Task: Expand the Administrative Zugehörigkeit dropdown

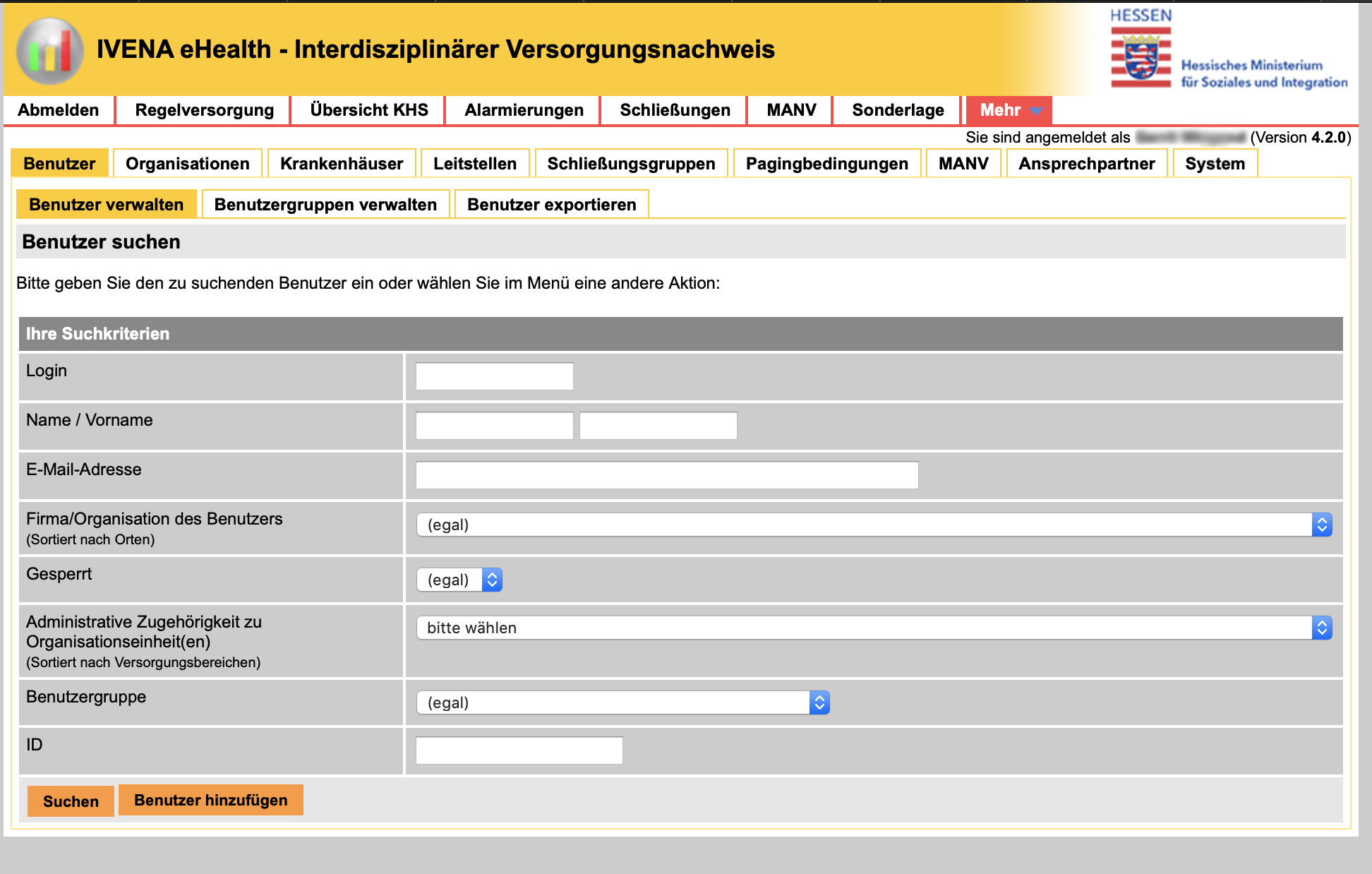Action: (874, 628)
